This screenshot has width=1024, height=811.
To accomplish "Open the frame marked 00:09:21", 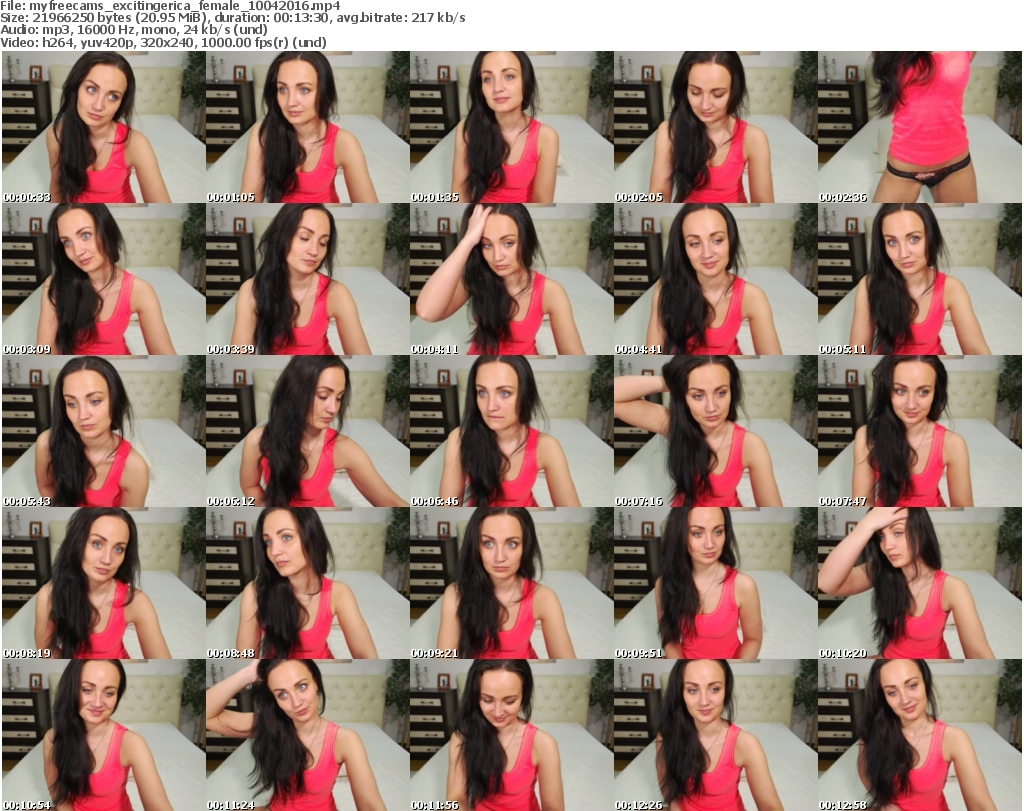I will 511,583.
